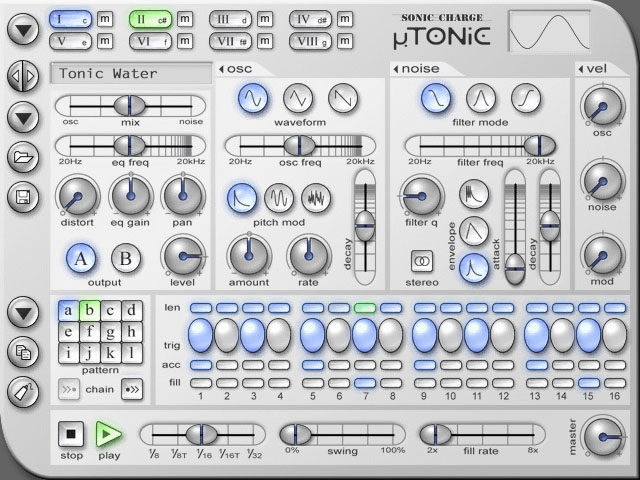This screenshot has height=480, width=640.
Task: Click the osc/noise mix slider handle
Action: 129,106
